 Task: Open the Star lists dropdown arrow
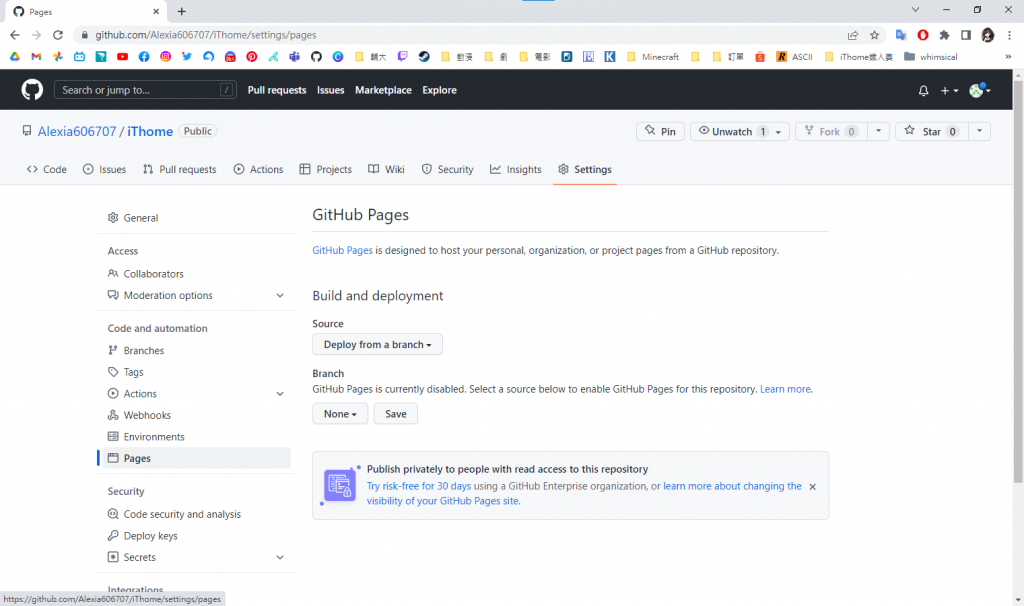(x=979, y=131)
